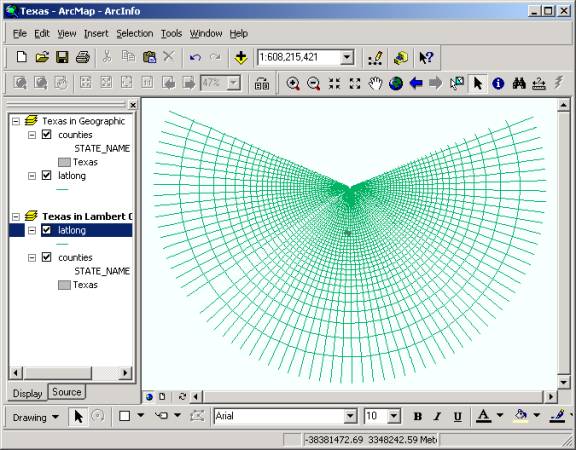
Task: Open the map scale dropdown
Action: (x=346, y=57)
